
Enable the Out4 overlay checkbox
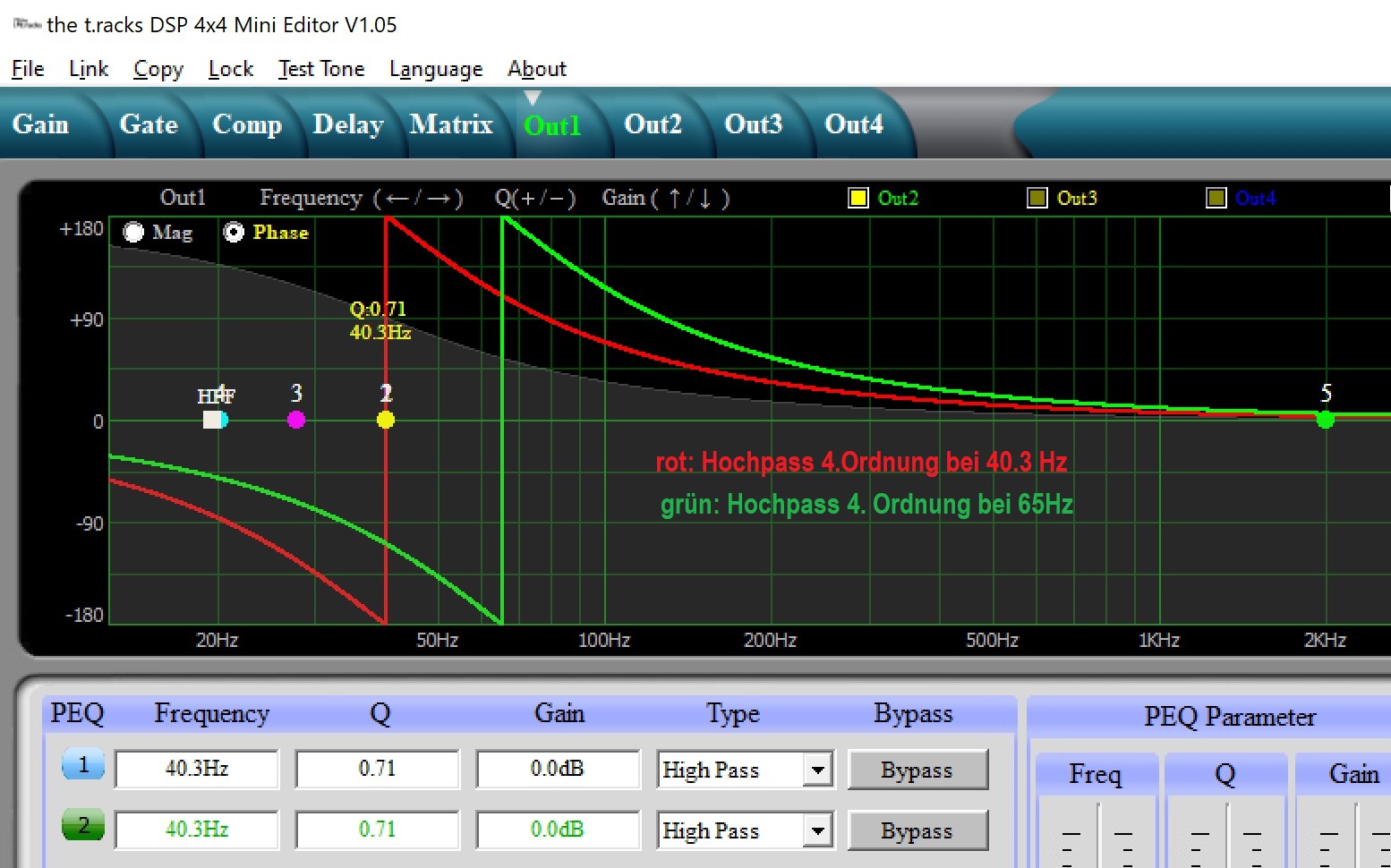[1216, 198]
